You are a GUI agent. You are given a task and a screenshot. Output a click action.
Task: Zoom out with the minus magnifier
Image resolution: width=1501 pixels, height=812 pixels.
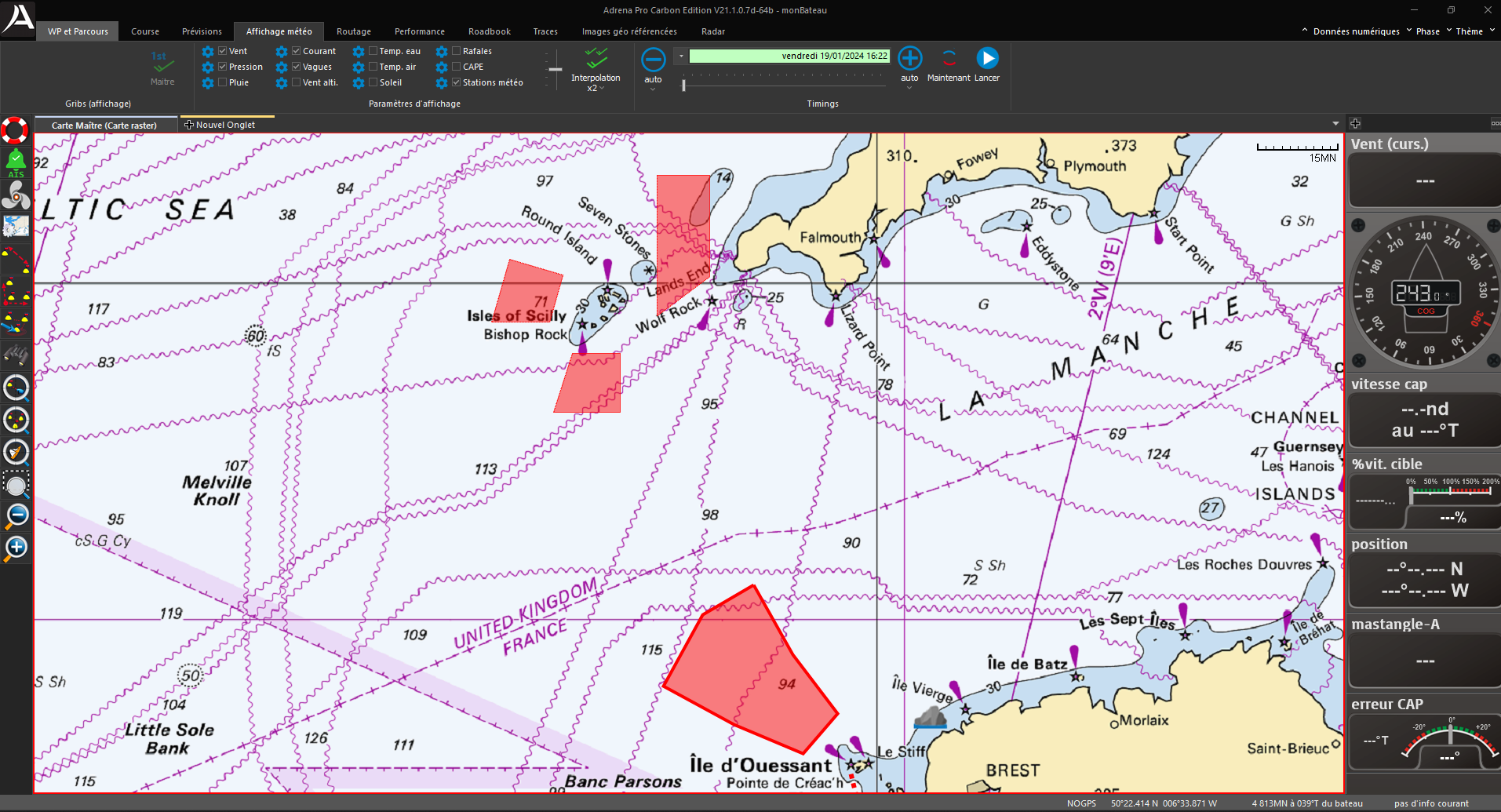click(x=16, y=515)
